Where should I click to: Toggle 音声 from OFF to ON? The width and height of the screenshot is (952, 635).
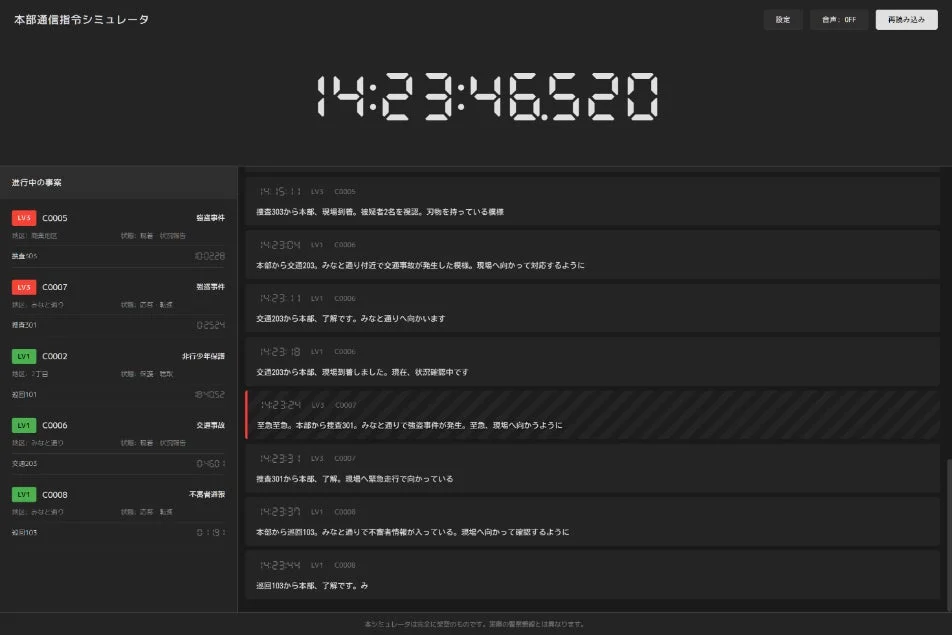(x=838, y=19)
